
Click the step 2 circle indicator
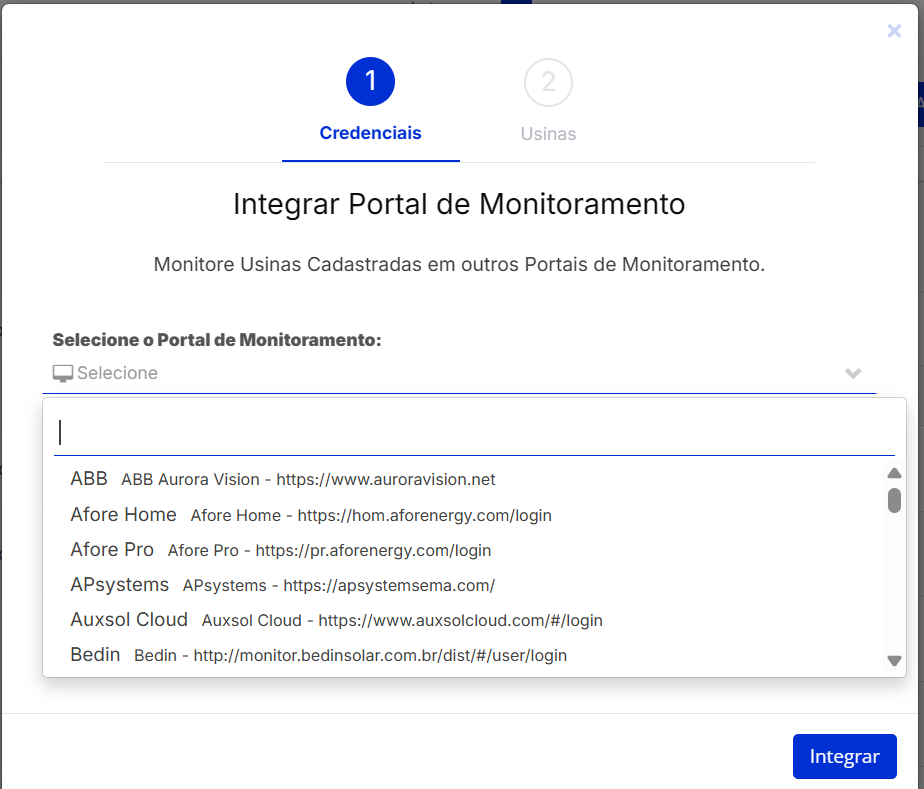(548, 82)
